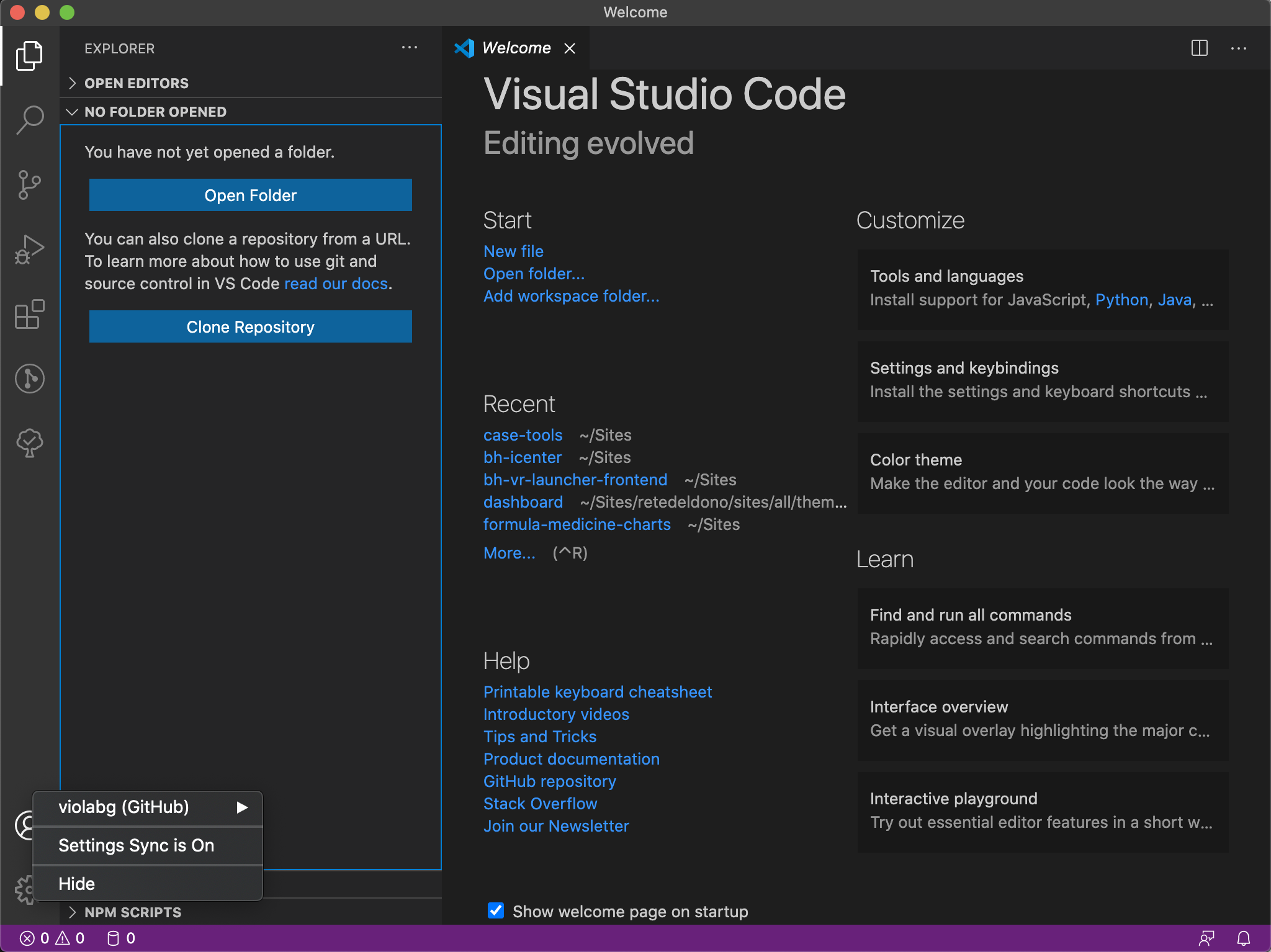Click errors and warnings status indicator
This screenshot has height=952, width=1271.
pyautogui.click(x=52, y=938)
